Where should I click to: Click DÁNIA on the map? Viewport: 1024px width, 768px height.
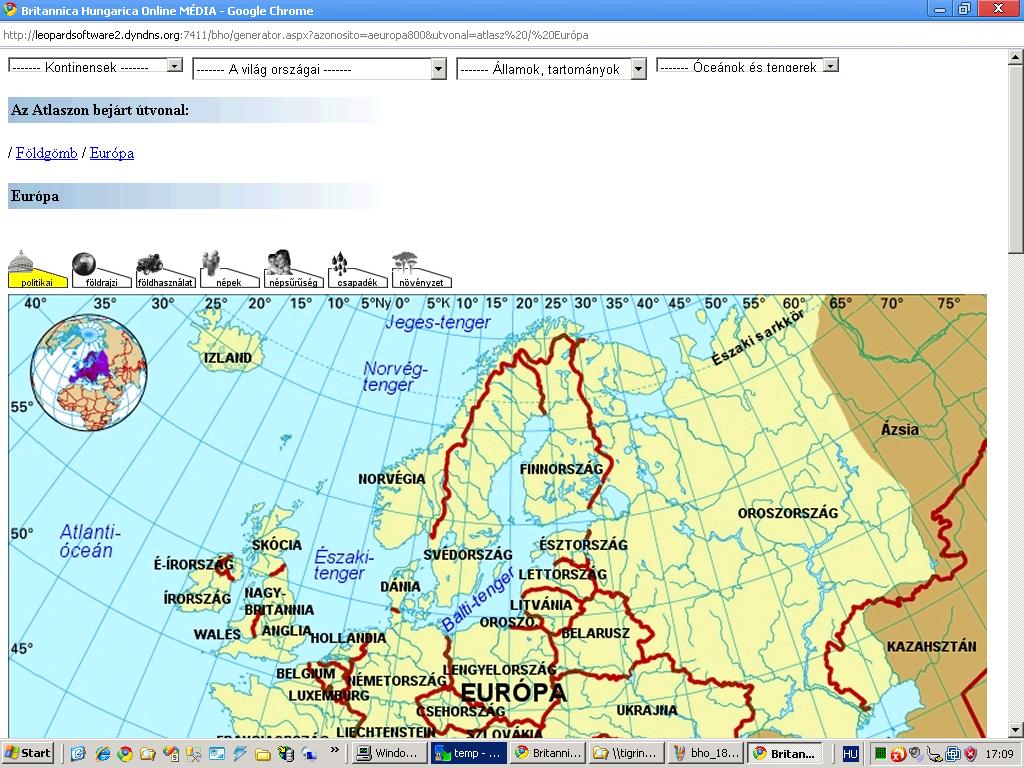(x=400, y=586)
